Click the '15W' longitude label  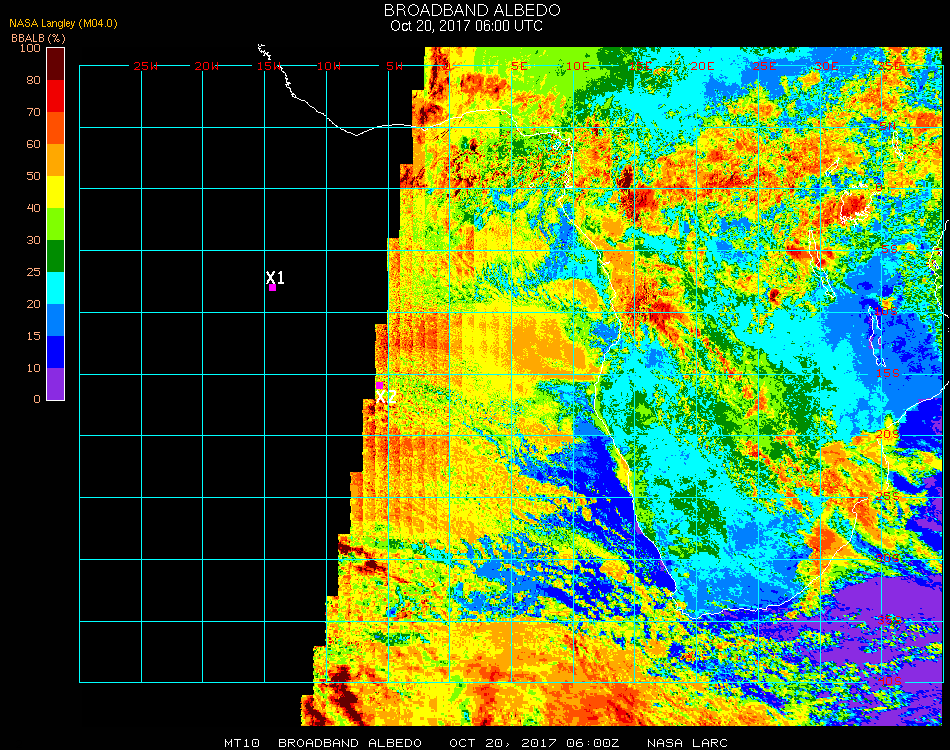(269, 66)
